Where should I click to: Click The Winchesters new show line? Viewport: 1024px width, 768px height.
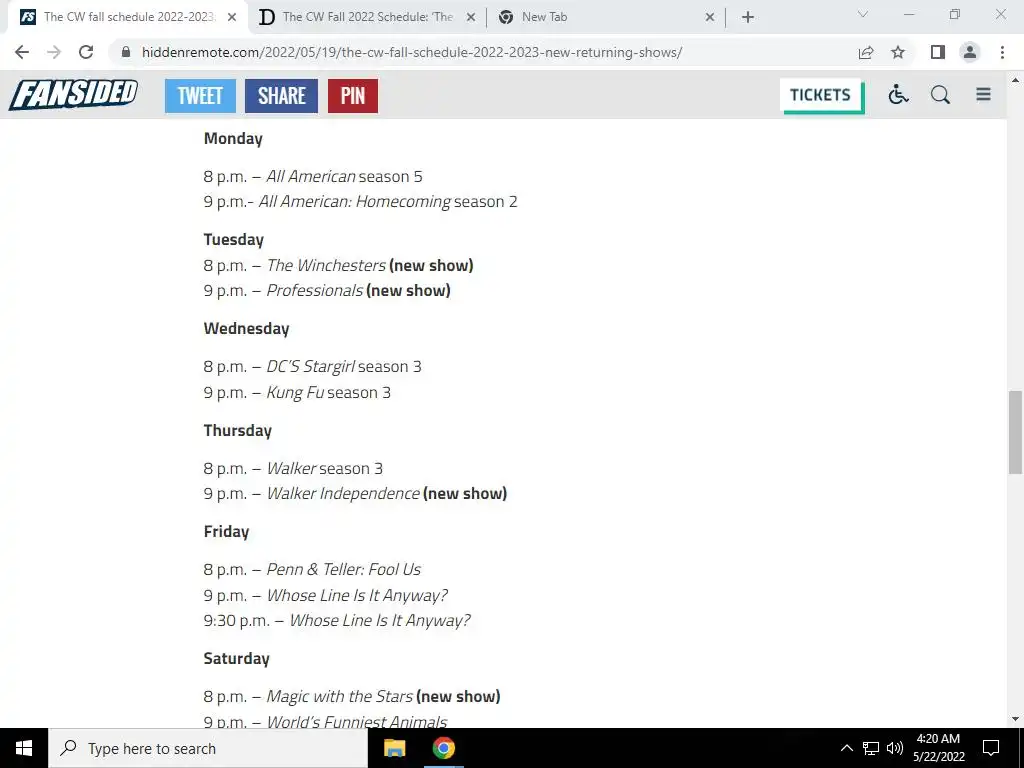pos(338,265)
